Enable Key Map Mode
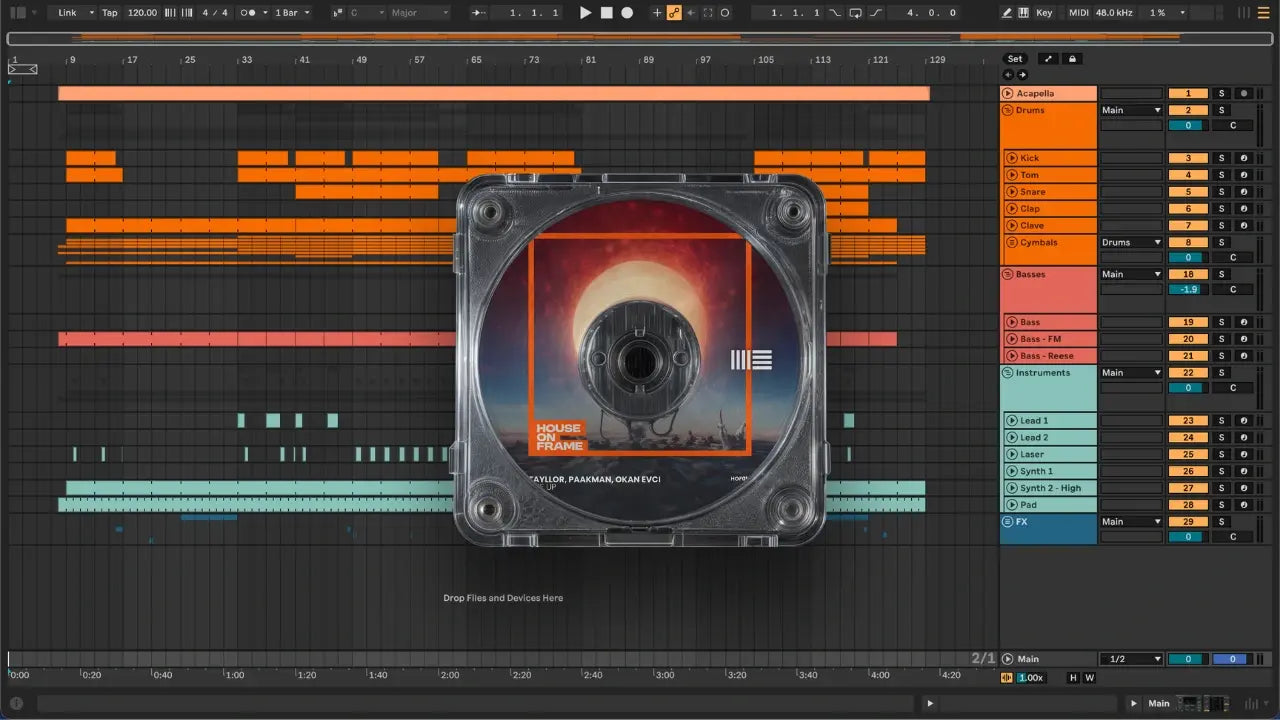 click(1044, 13)
